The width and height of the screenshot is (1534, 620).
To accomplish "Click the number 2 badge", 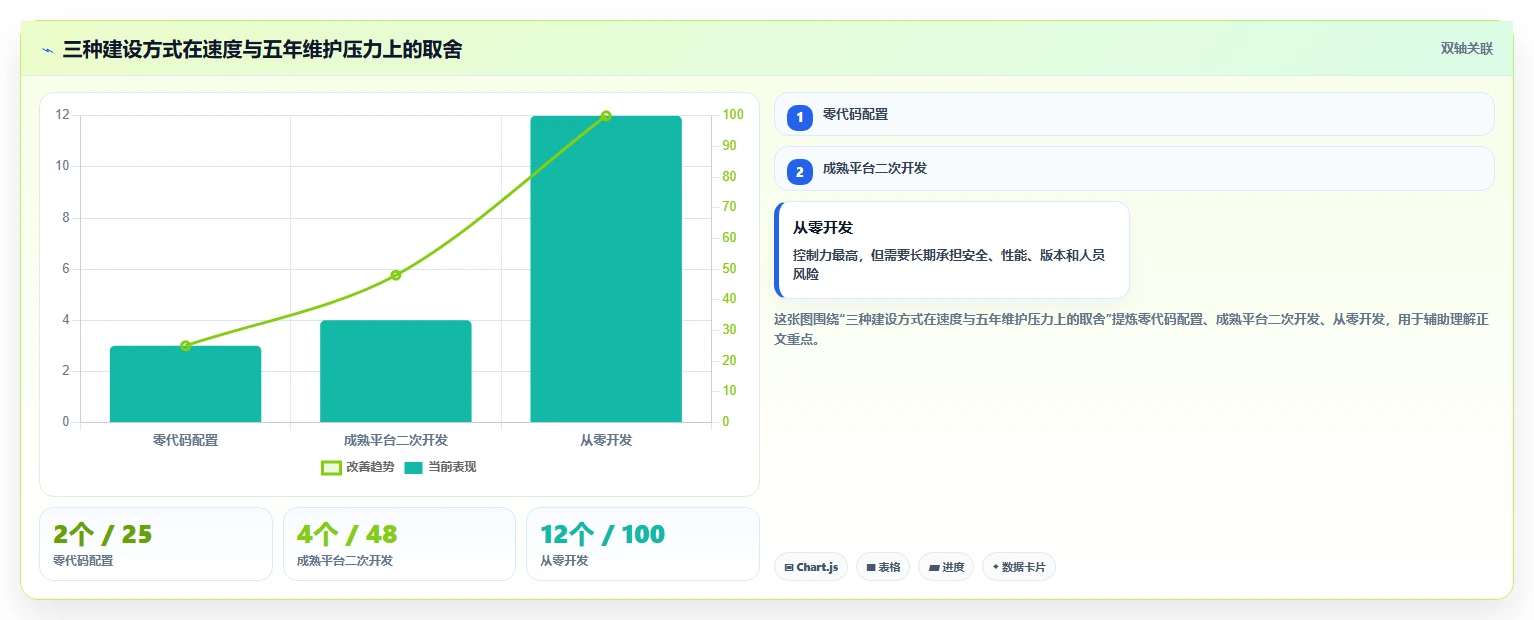I will (x=800, y=172).
